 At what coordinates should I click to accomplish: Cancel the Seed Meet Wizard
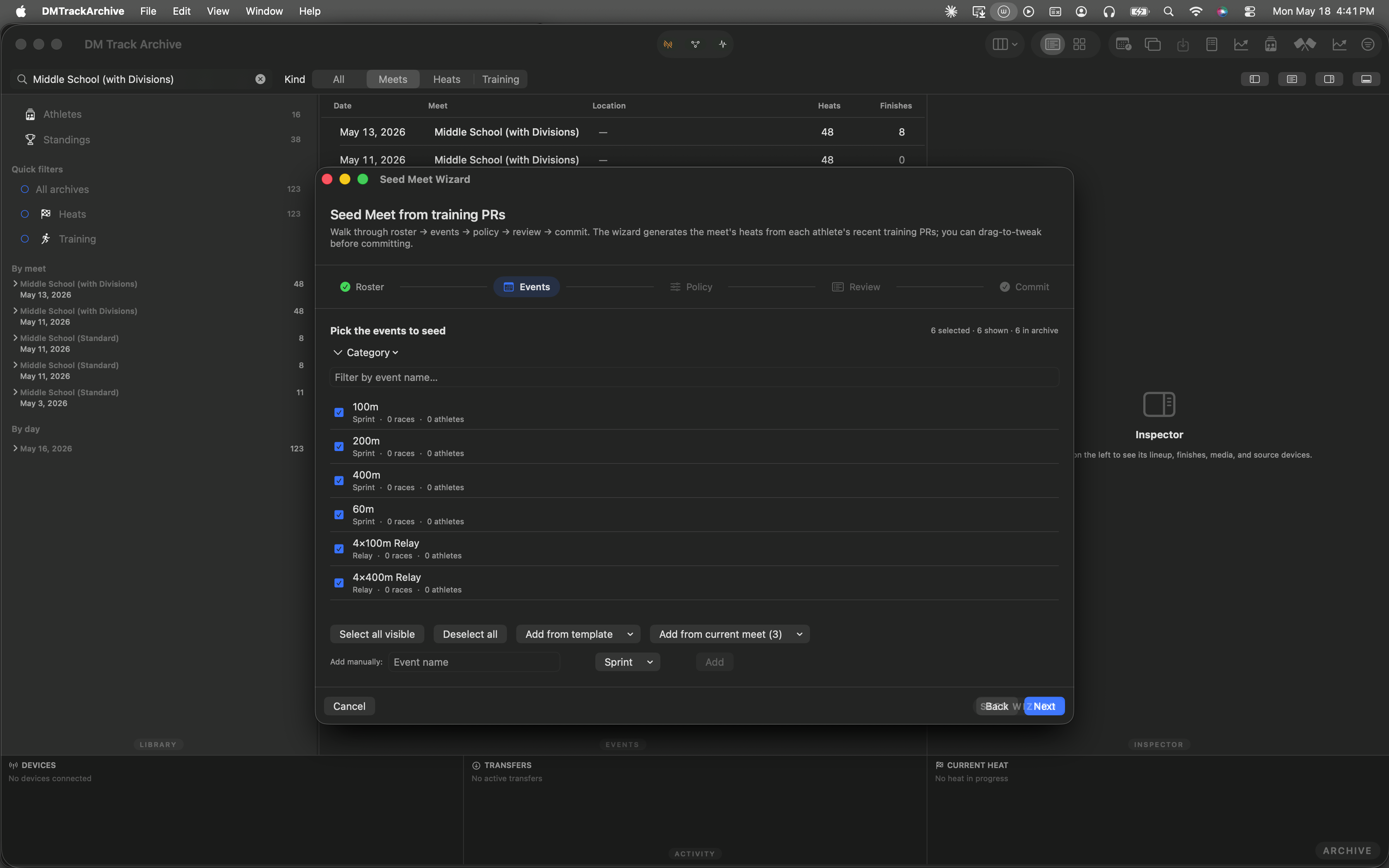pos(349,706)
